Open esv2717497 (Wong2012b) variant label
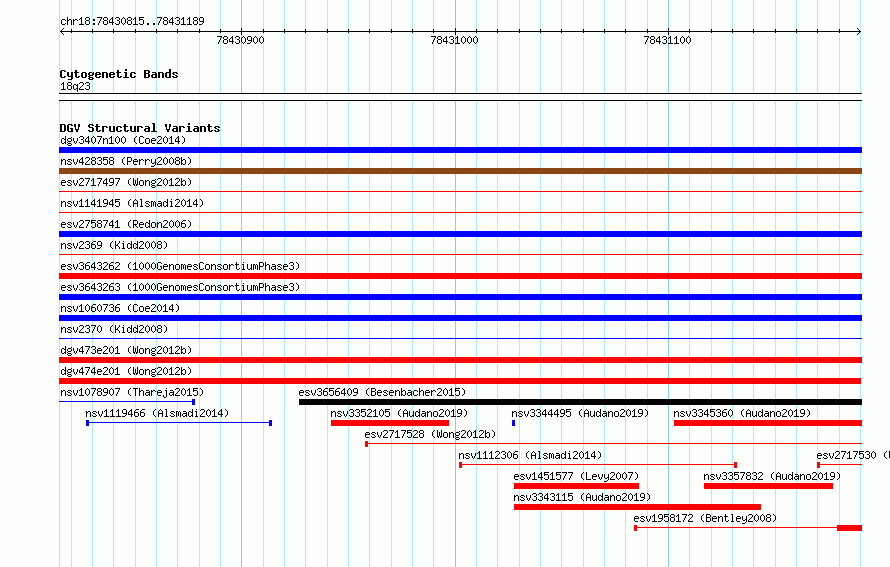Screen dimensions: 890x567 coord(126,182)
